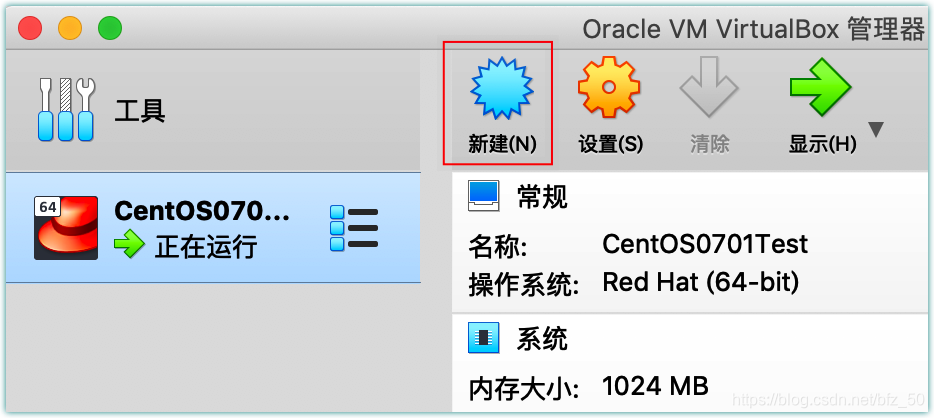Click the 操作系统: label
The height and width of the screenshot is (418, 934).
point(524,286)
